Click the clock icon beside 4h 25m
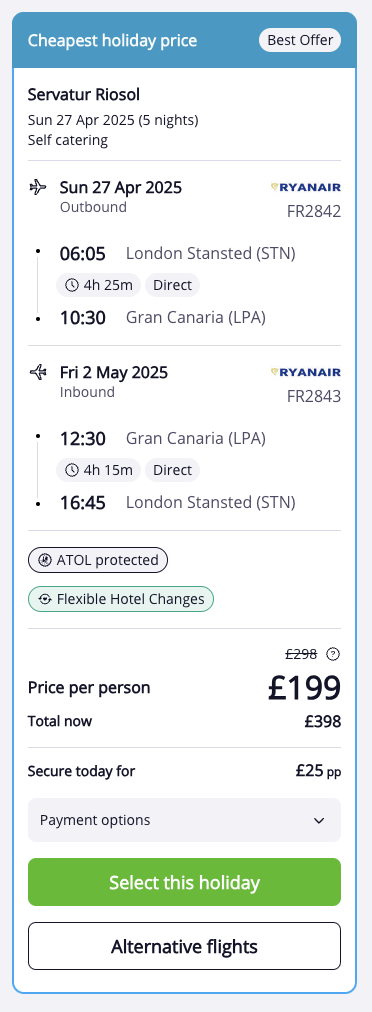Screen dimensions: 372x1012 72,285
